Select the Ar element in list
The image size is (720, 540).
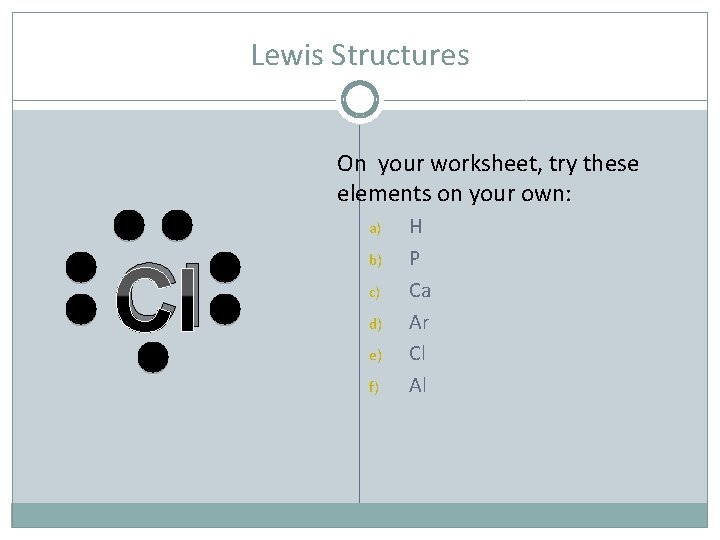coord(419,322)
